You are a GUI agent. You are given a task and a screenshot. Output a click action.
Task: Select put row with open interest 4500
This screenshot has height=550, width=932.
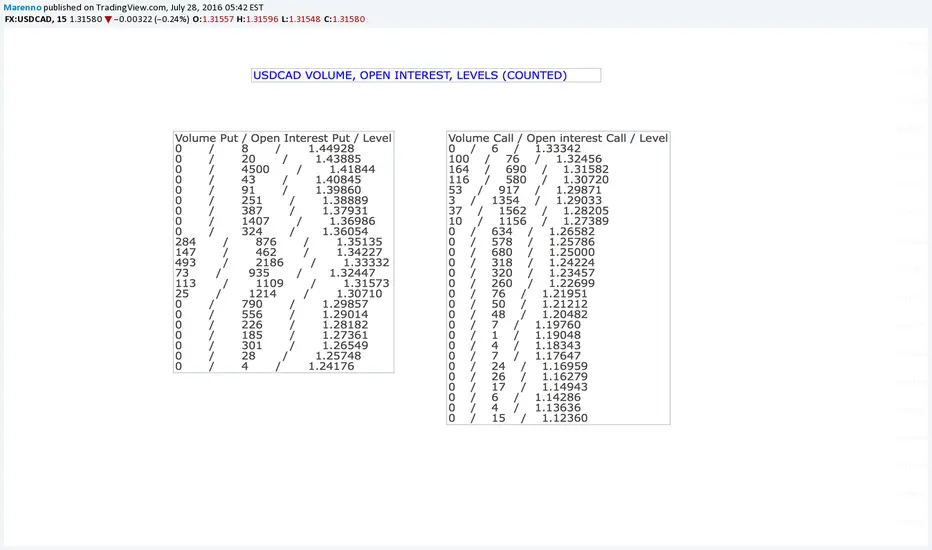click(x=275, y=169)
